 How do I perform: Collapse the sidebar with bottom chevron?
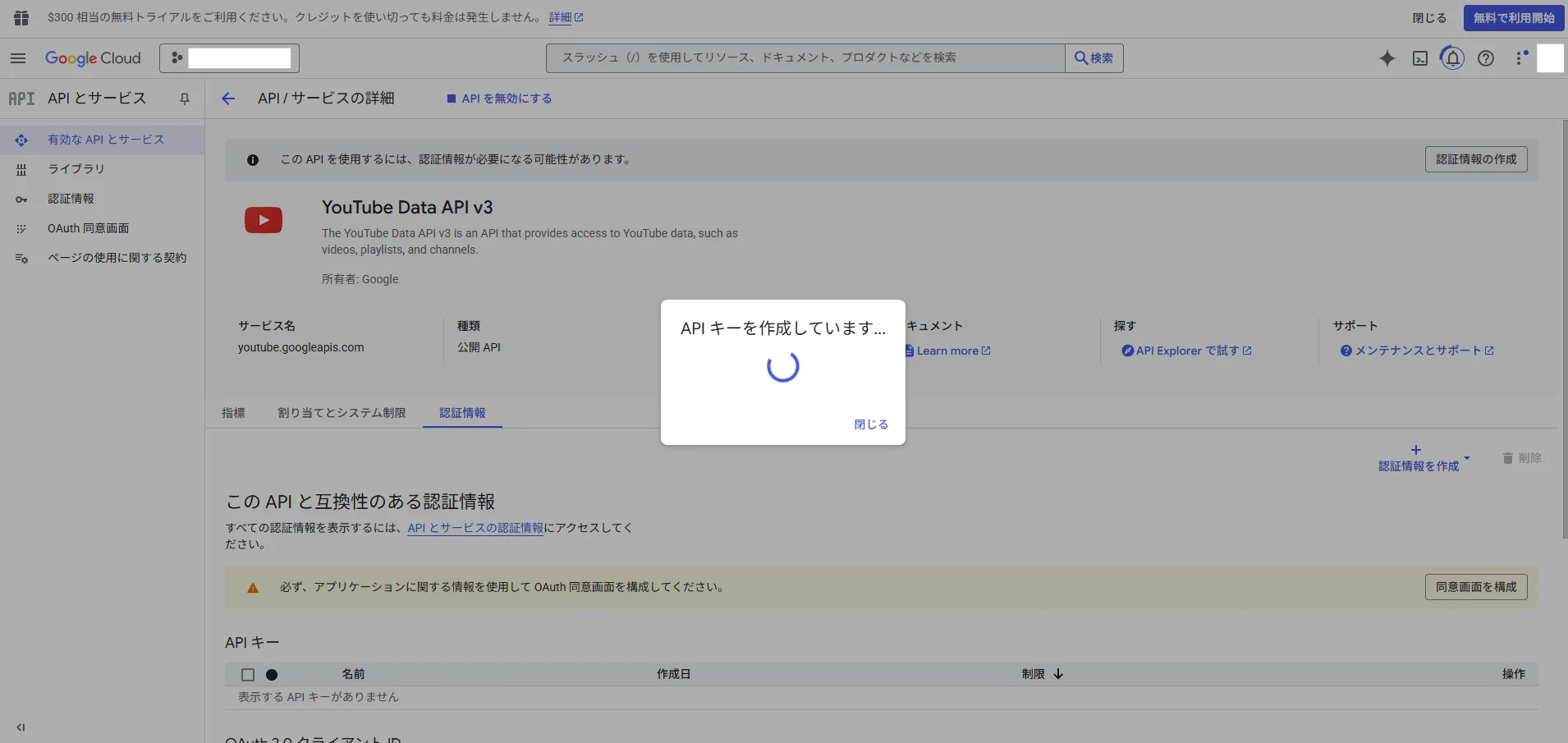21,727
